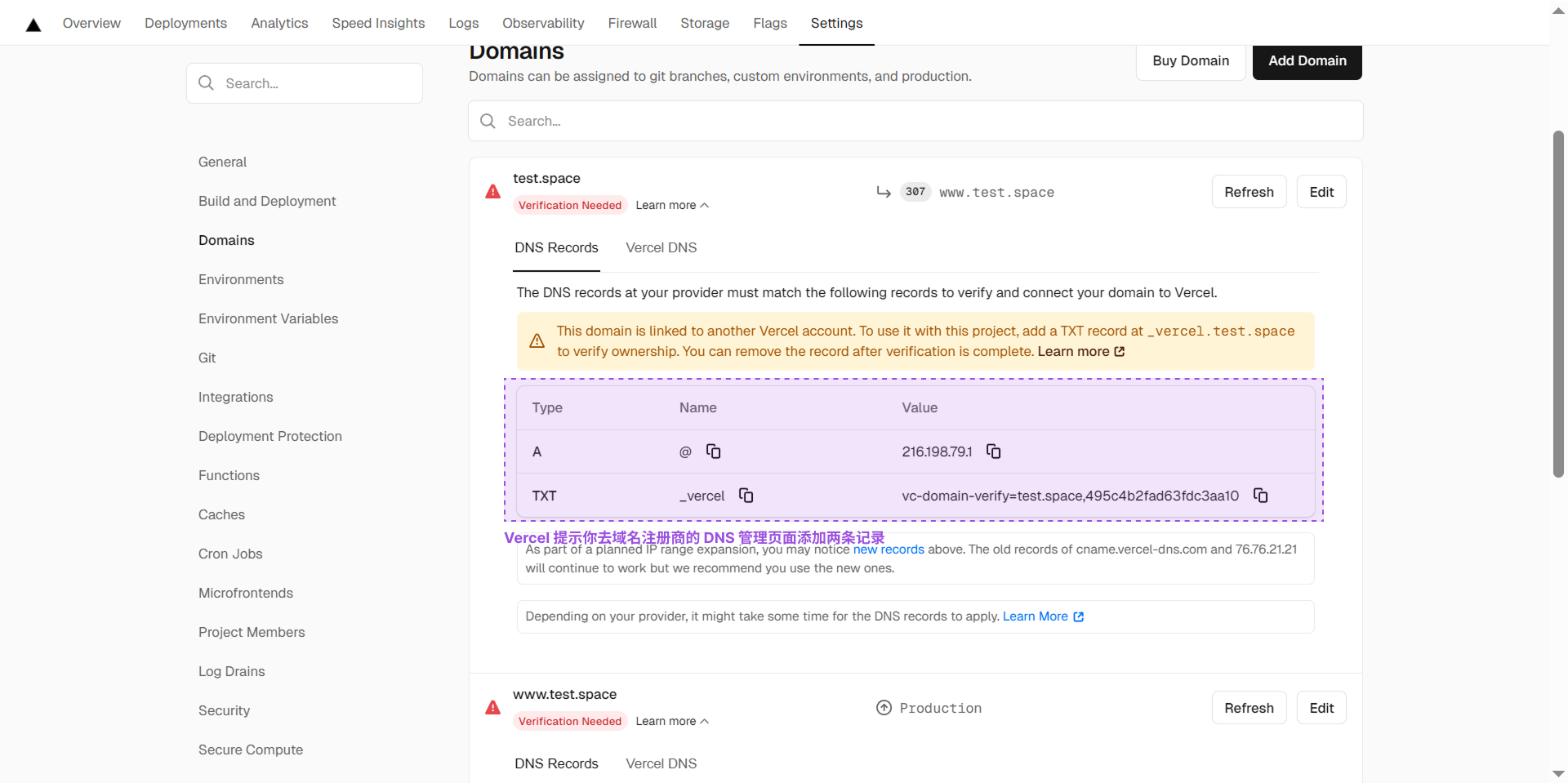Screen dimensions: 1568x783
Task: Open Log Drains settings
Action: tap(232, 671)
